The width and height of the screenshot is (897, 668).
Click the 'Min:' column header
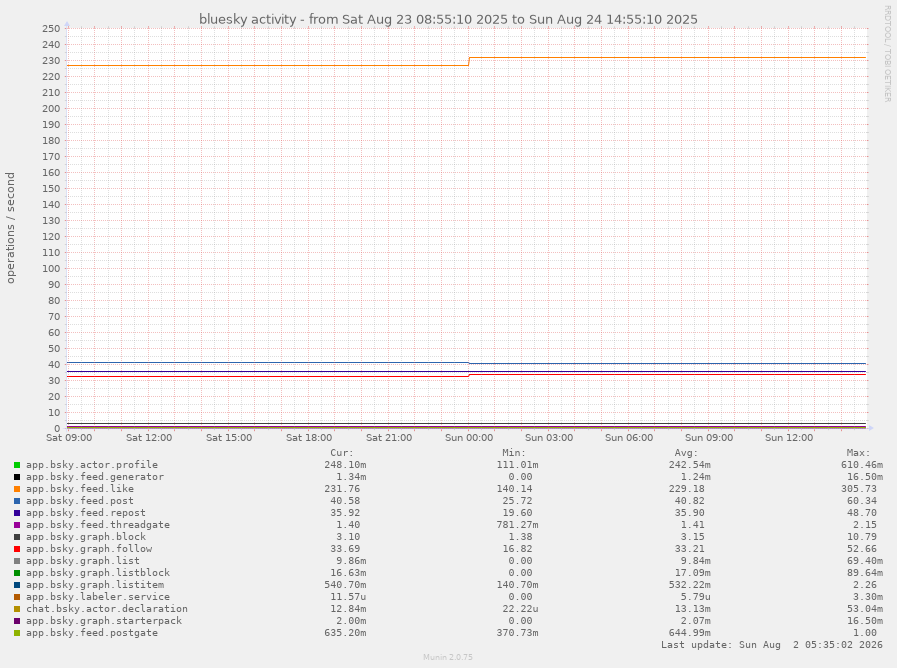(x=514, y=453)
